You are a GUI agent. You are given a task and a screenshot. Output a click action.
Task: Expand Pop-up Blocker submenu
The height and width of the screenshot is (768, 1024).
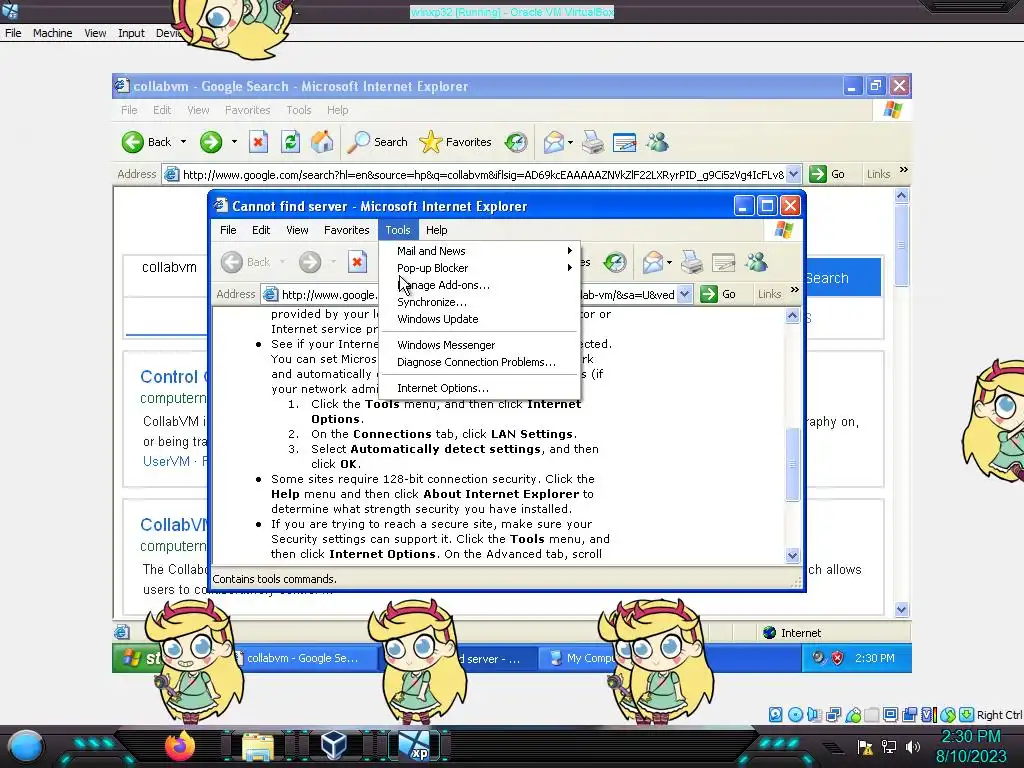479,268
